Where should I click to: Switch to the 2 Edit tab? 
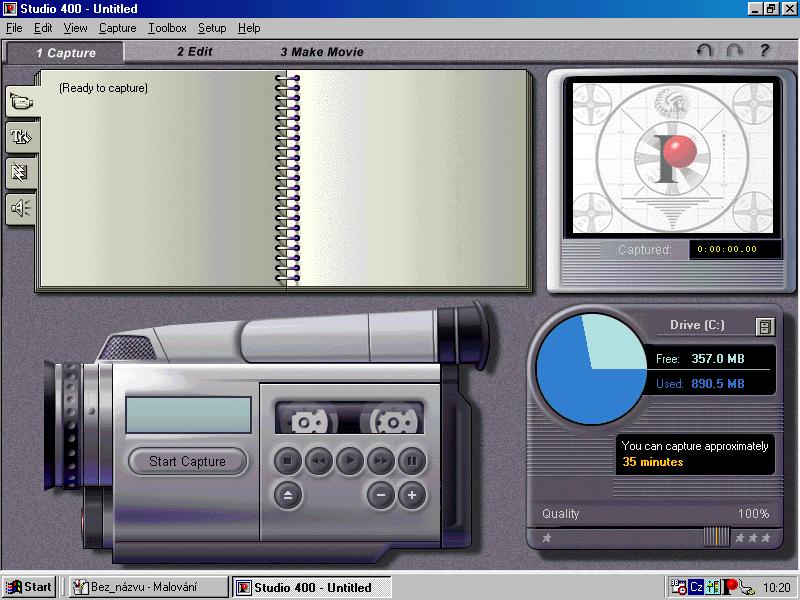tap(194, 52)
